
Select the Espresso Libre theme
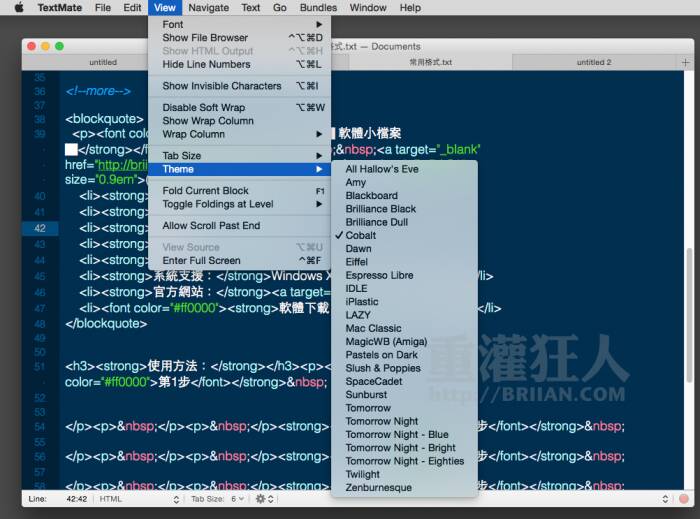(x=404, y=275)
